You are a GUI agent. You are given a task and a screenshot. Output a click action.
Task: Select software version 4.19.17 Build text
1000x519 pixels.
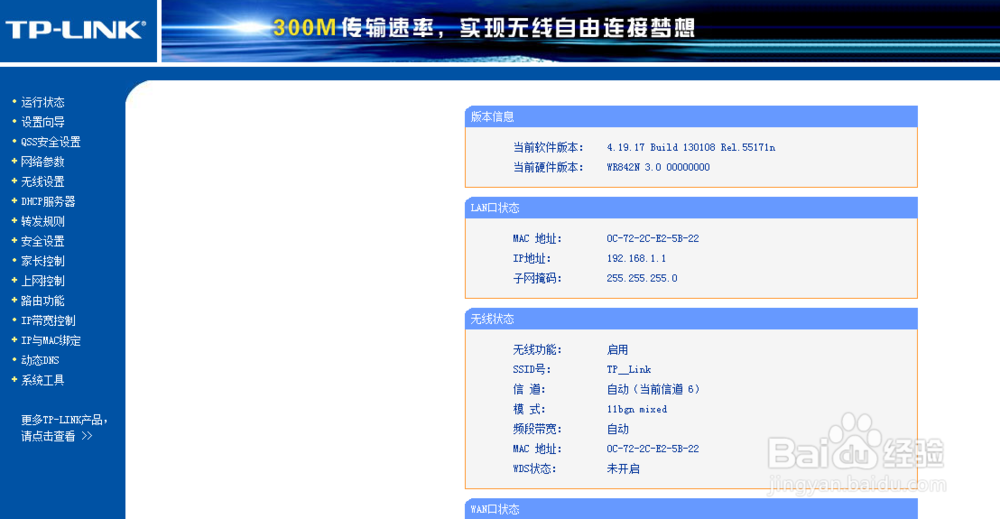coord(691,147)
